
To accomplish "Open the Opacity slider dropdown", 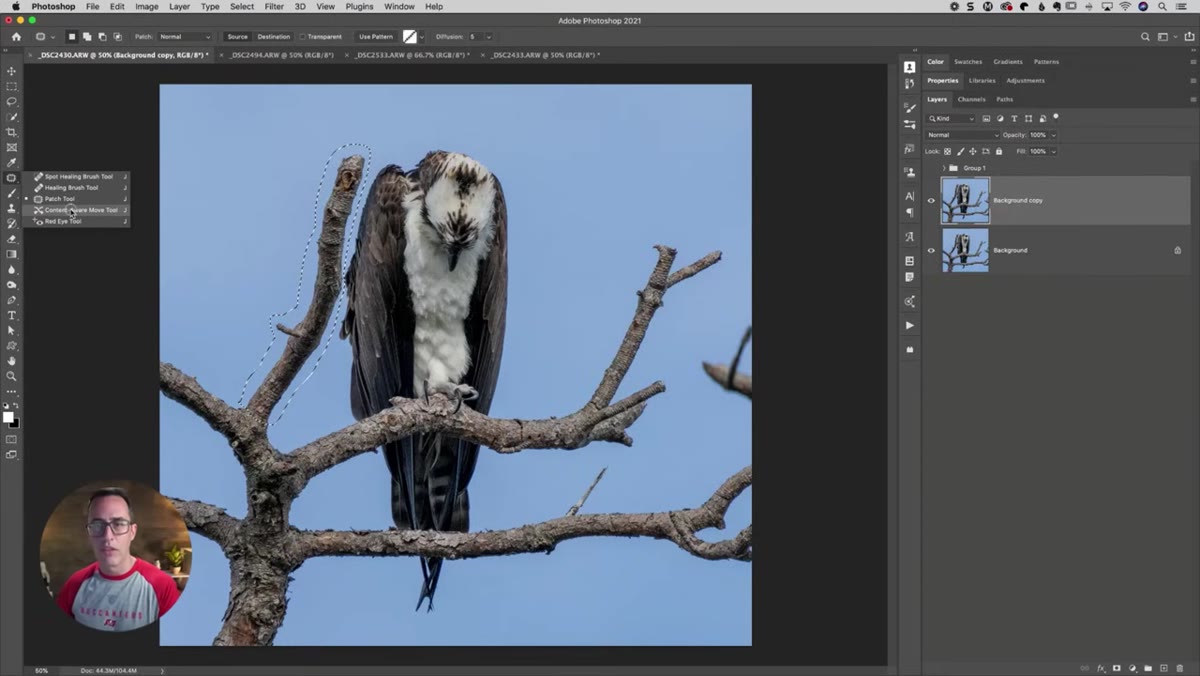I will [1053, 135].
